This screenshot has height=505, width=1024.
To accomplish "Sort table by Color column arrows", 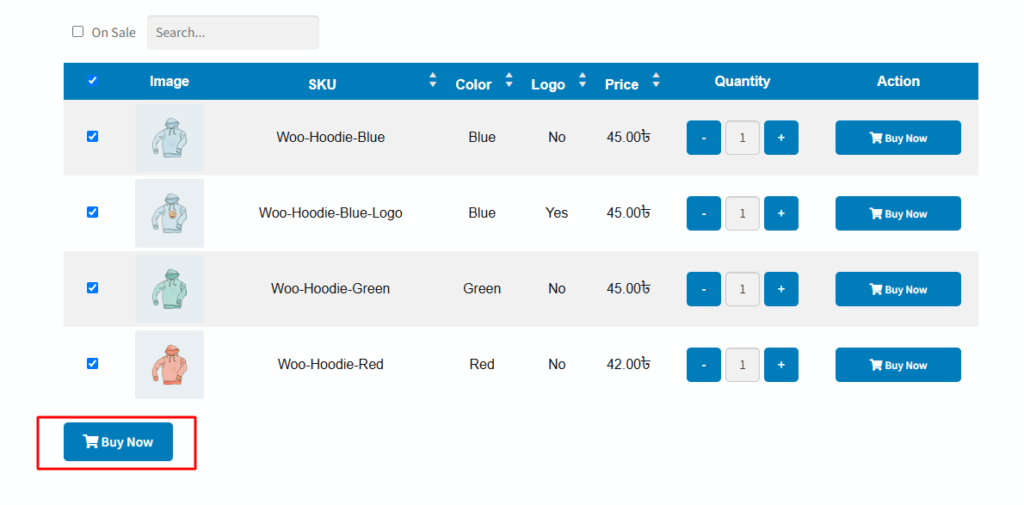I will click(x=509, y=81).
